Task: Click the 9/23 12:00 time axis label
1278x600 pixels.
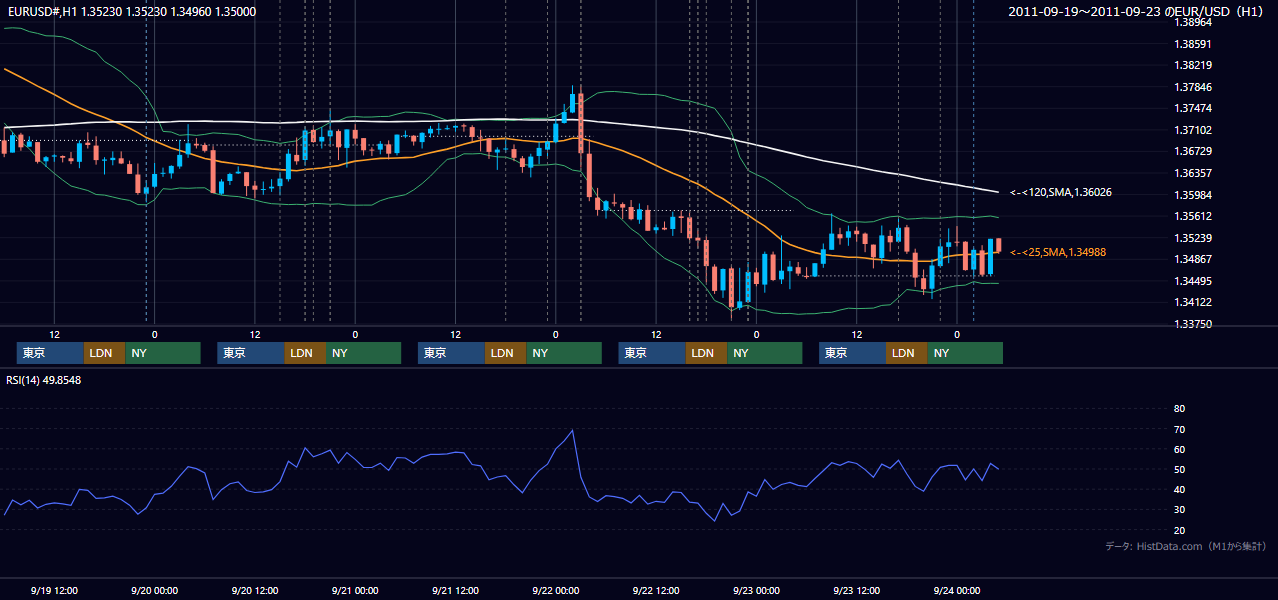Action: pyautogui.click(x=856, y=590)
